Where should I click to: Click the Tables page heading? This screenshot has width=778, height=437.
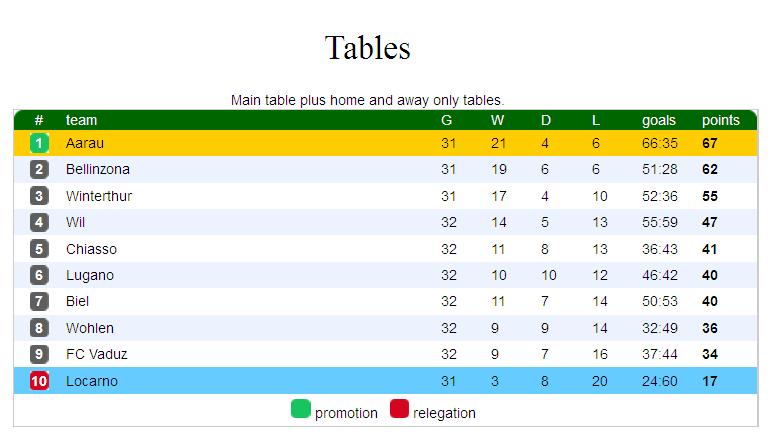click(368, 47)
